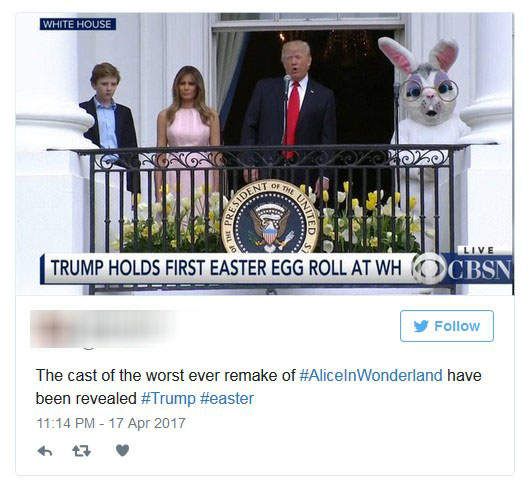Click the tweet text starting 'The cast of'
This screenshot has width=532, height=490.
click(x=259, y=387)
